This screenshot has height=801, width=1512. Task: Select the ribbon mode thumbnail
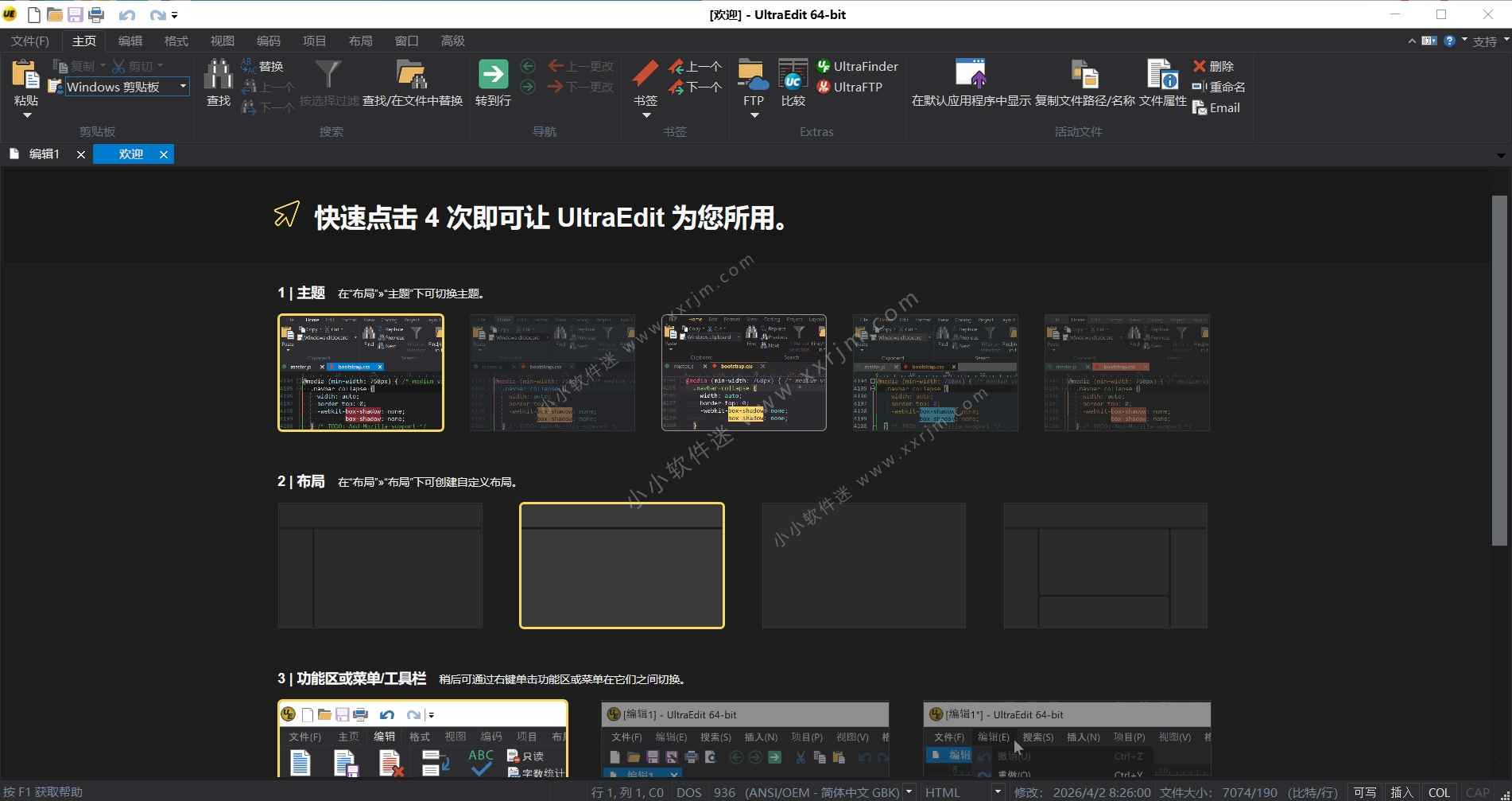pyautogui.click(x=423, y=739)
